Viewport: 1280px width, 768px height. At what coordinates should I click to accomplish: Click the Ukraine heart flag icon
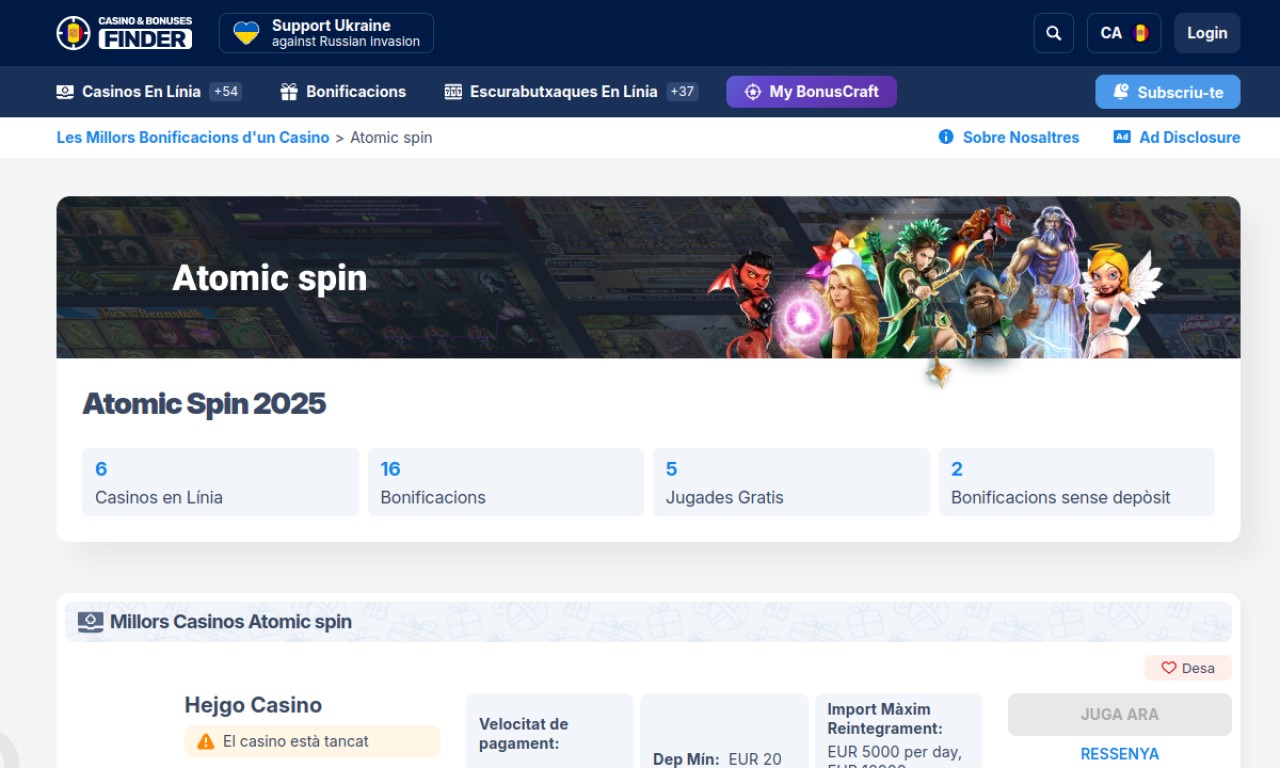246,33
